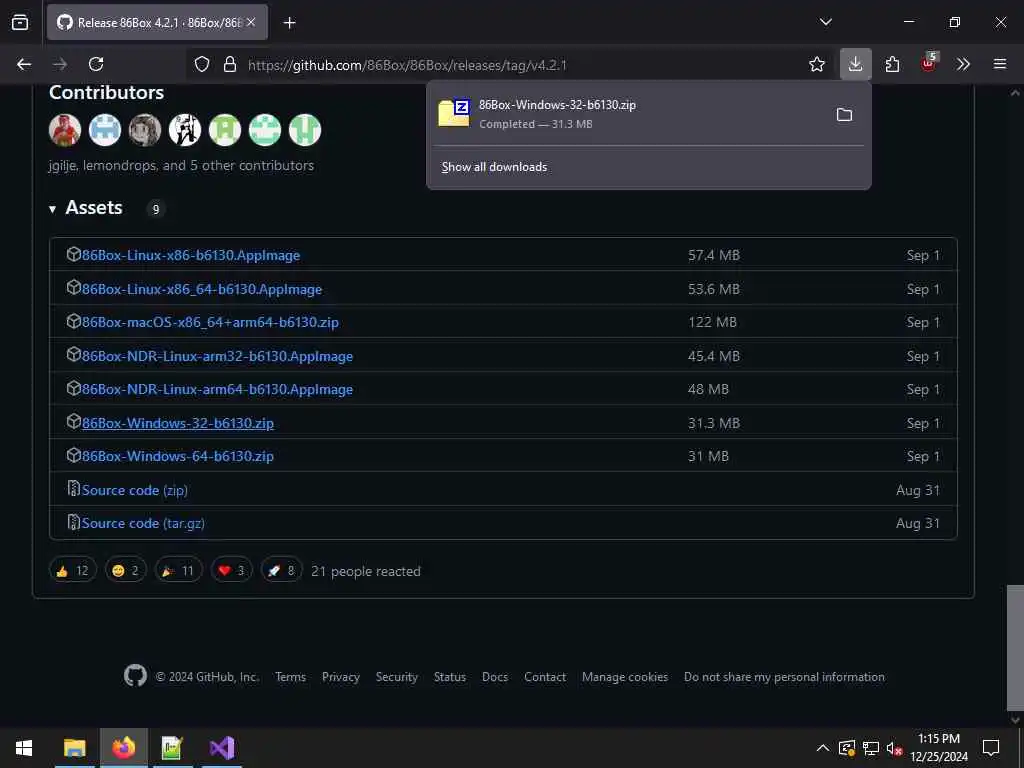
Task: Open the Firefox View icon in tab bar
Action: coord(20,23)
